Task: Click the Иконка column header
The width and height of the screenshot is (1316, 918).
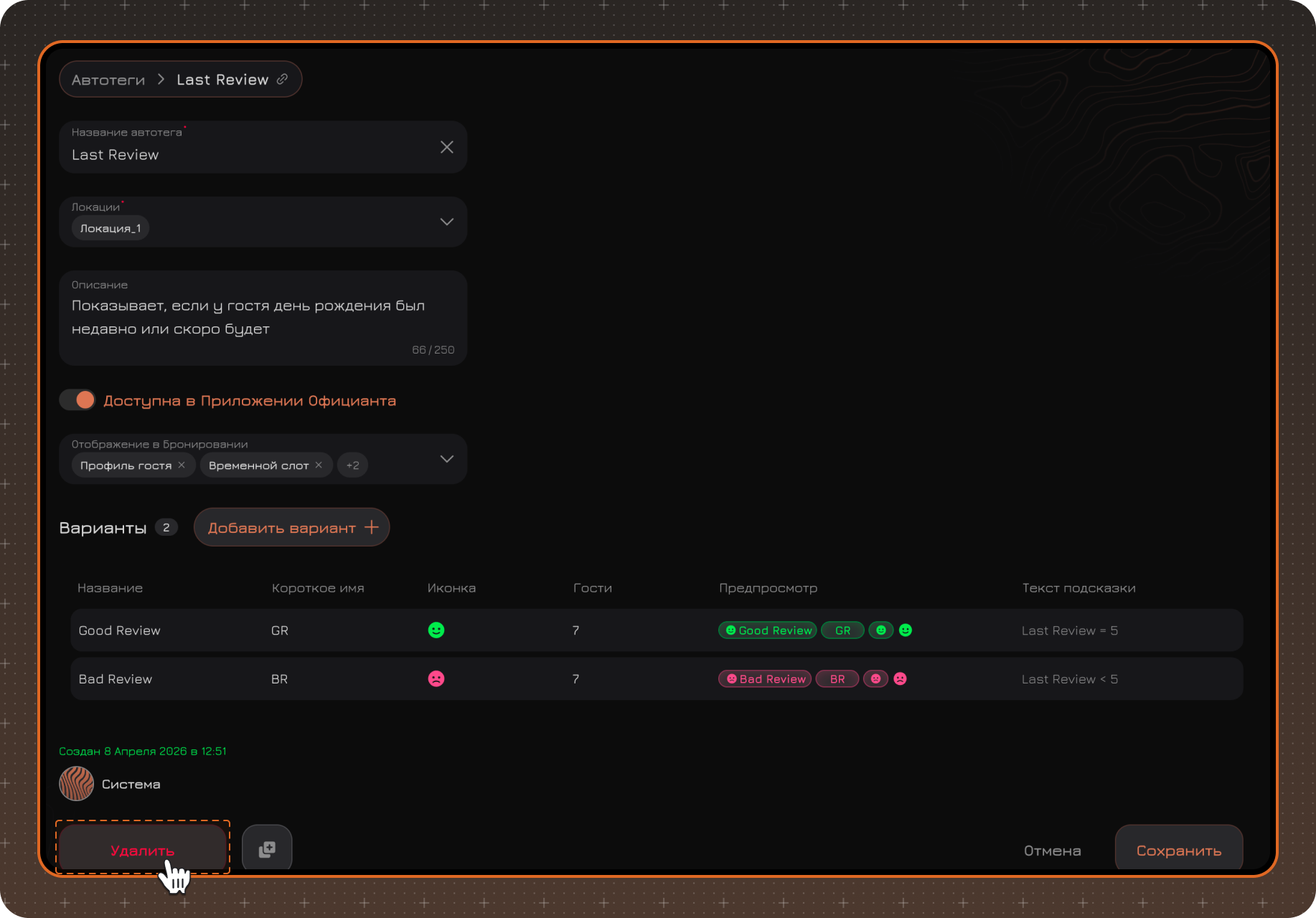Action: coord(451,588)
